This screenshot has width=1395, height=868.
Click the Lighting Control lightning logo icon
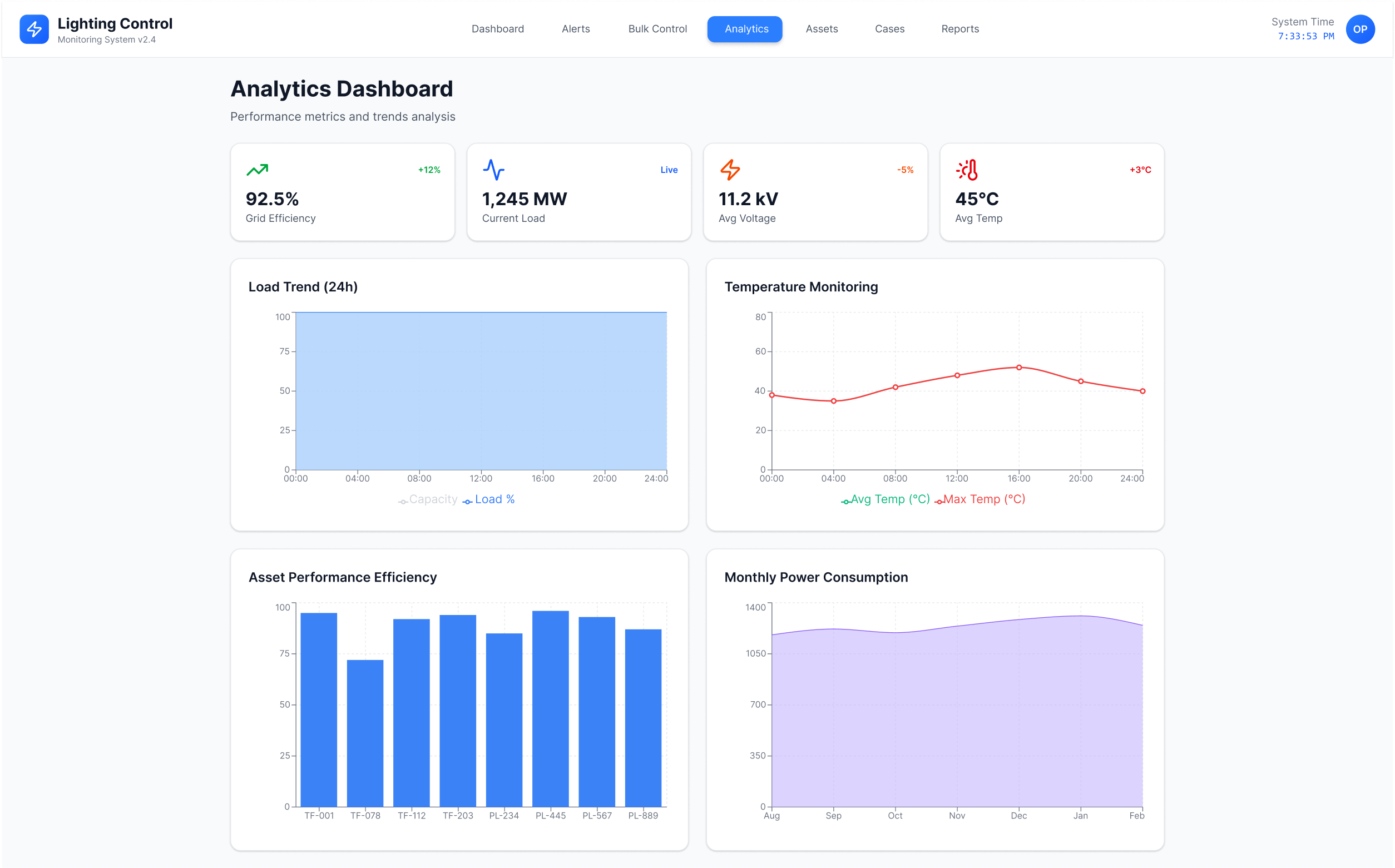pyautogui.click(x=34, y=29)
